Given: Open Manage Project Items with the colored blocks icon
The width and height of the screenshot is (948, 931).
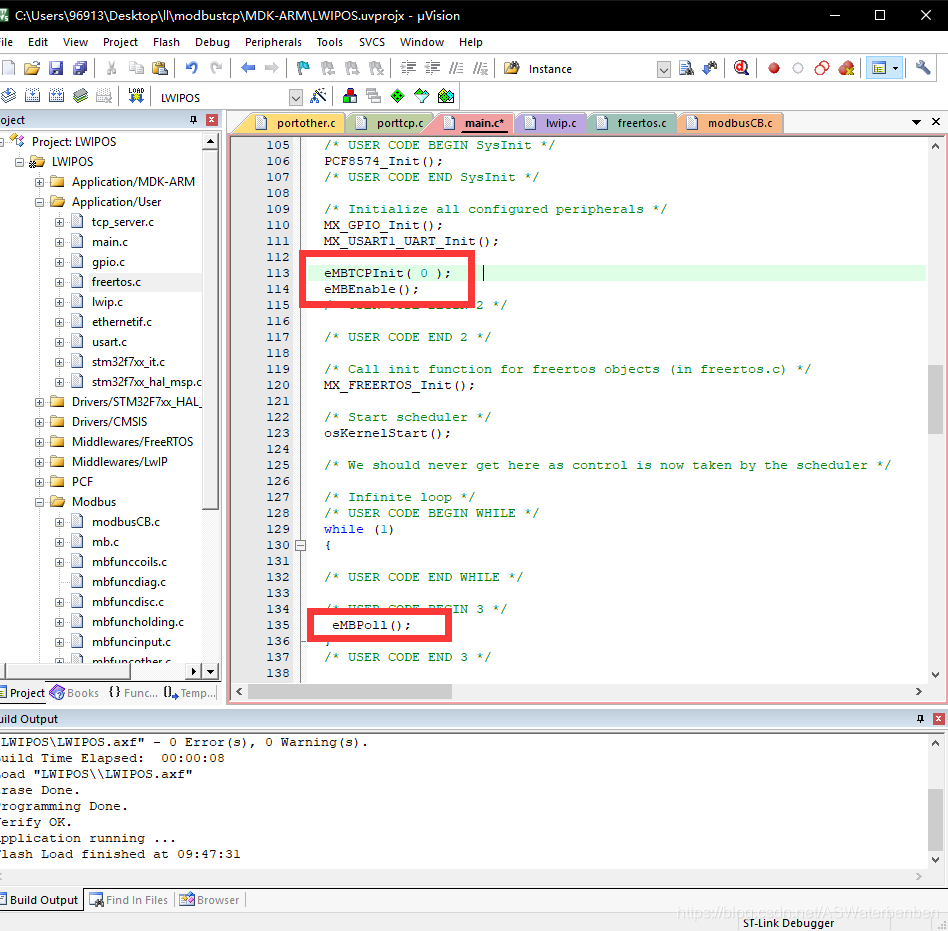Looking at the screenshot, I should [x=349, y=96].
